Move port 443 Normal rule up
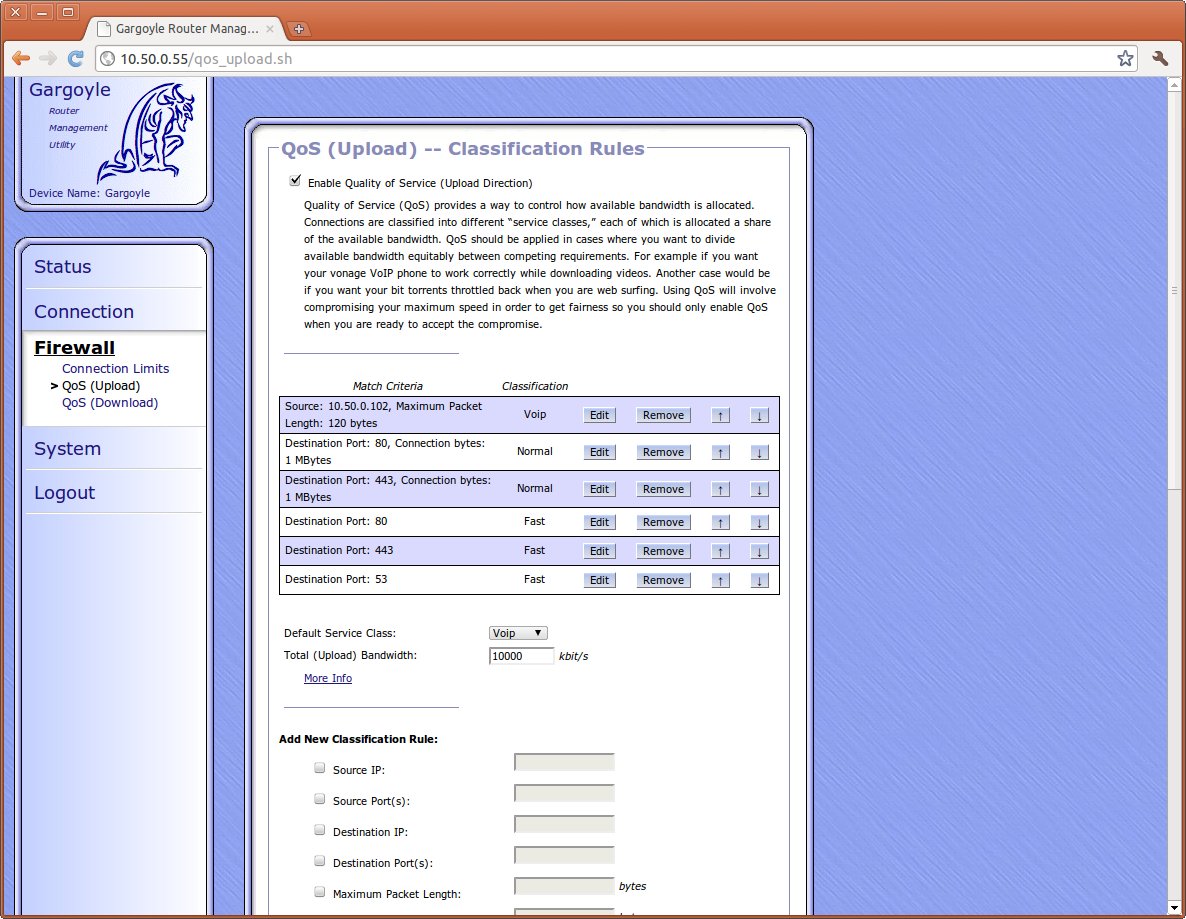 (720, 489)
